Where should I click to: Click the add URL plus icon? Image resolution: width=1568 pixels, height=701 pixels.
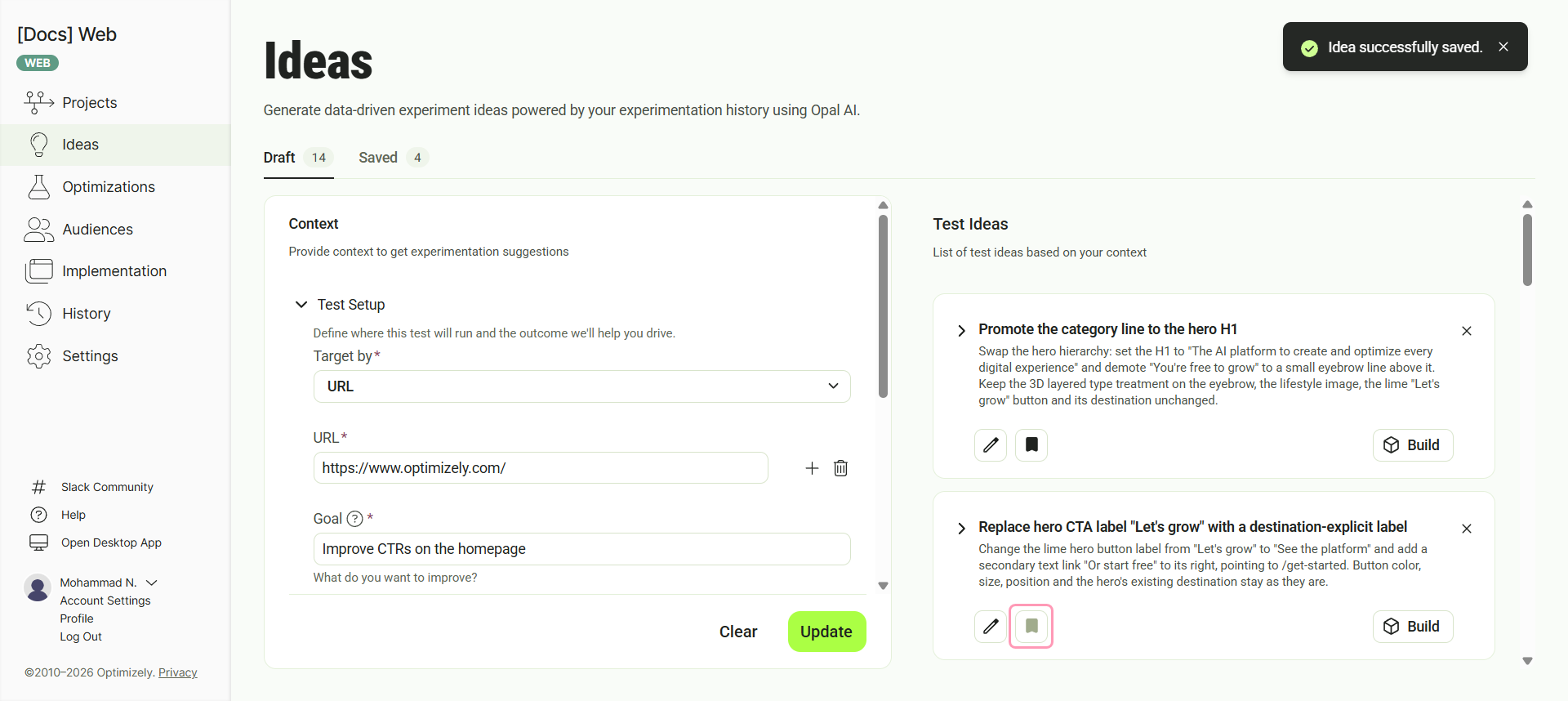click(812, 468)
